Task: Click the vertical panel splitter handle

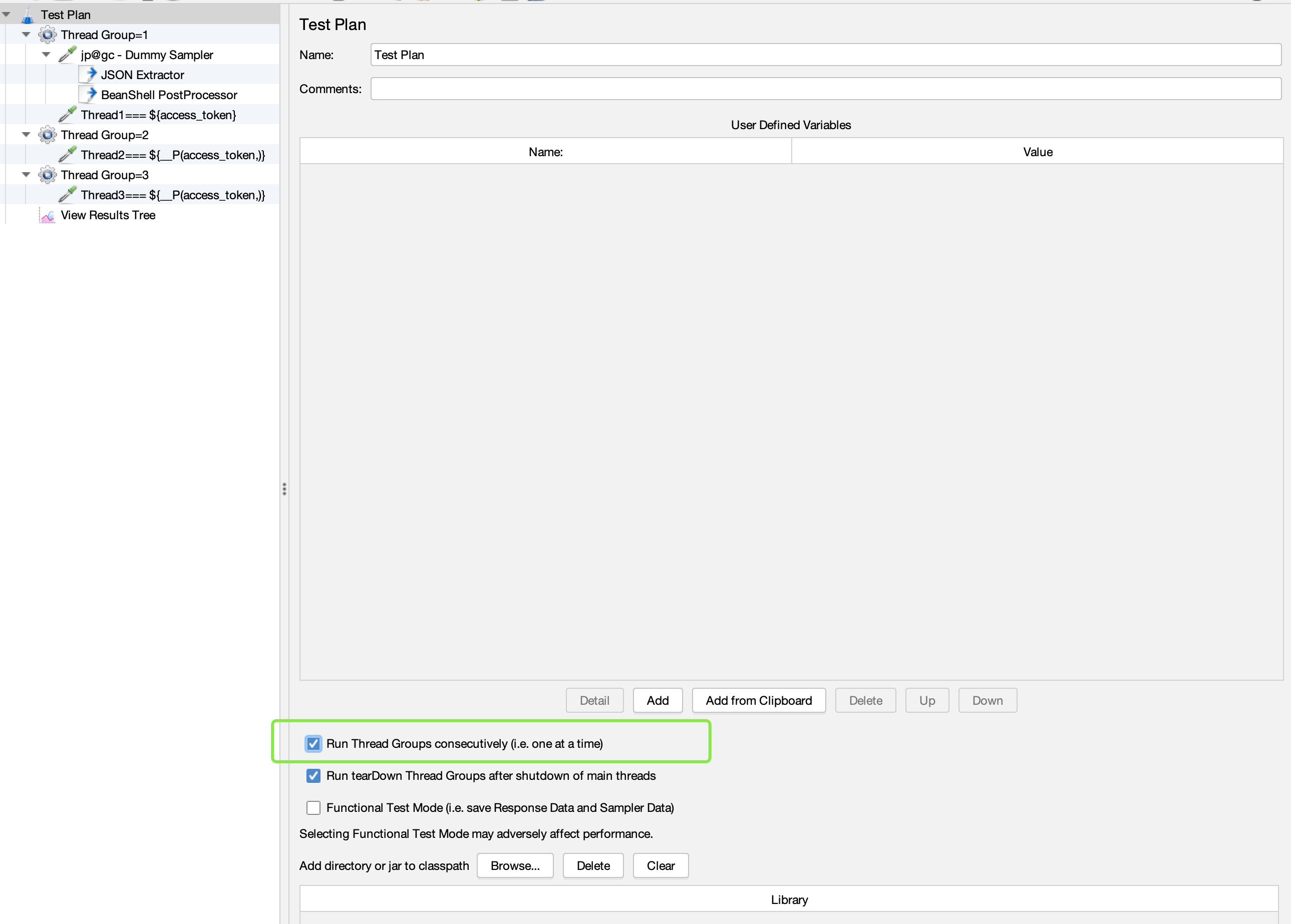Action: 284,490
